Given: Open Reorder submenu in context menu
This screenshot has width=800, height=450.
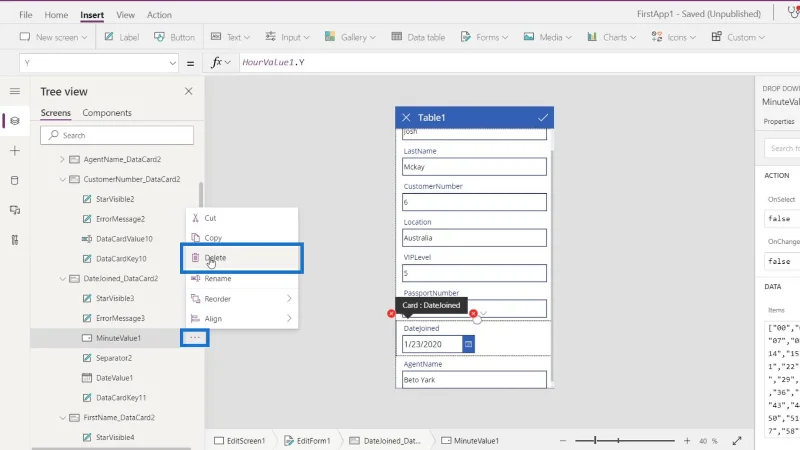Looking at the screenshot, I should 242,298.
